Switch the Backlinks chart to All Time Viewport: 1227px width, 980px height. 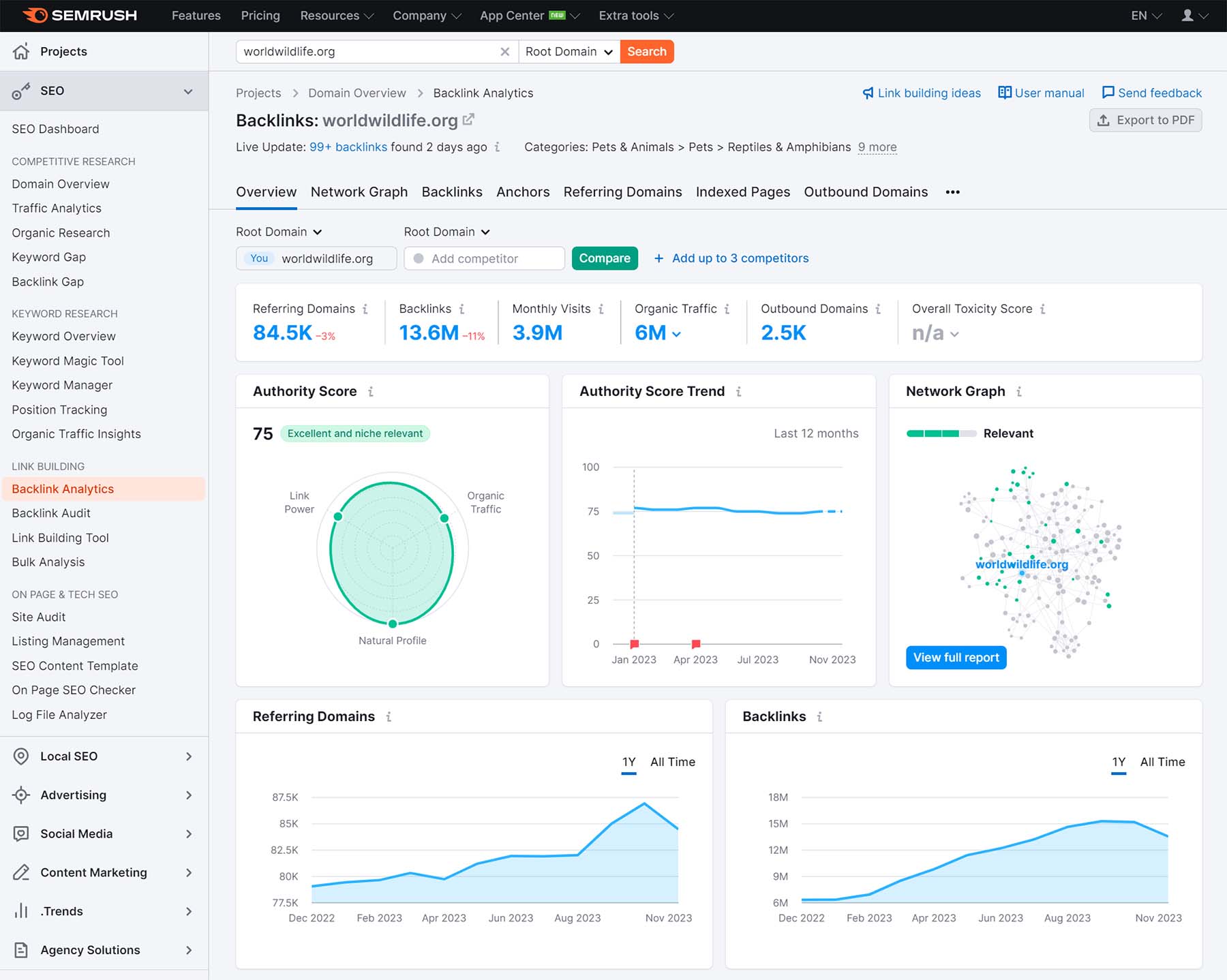(x=1162, y=762)
